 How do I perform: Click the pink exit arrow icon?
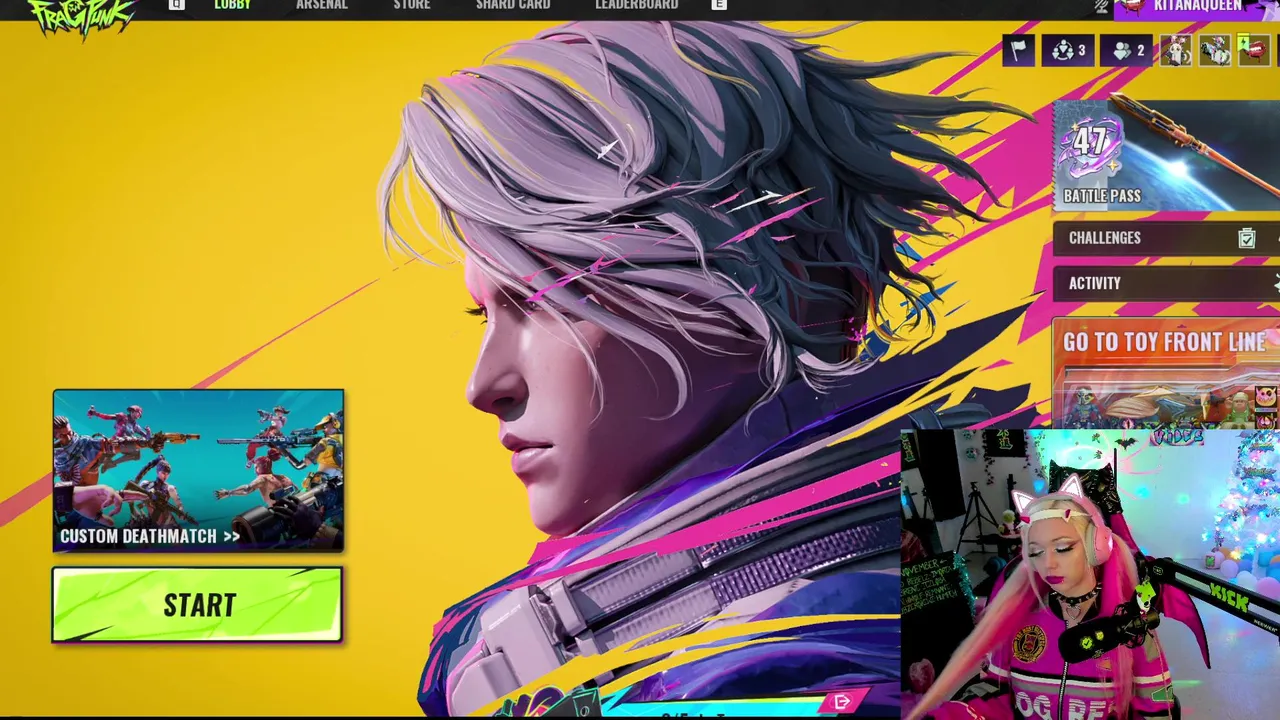pos(841,702)
